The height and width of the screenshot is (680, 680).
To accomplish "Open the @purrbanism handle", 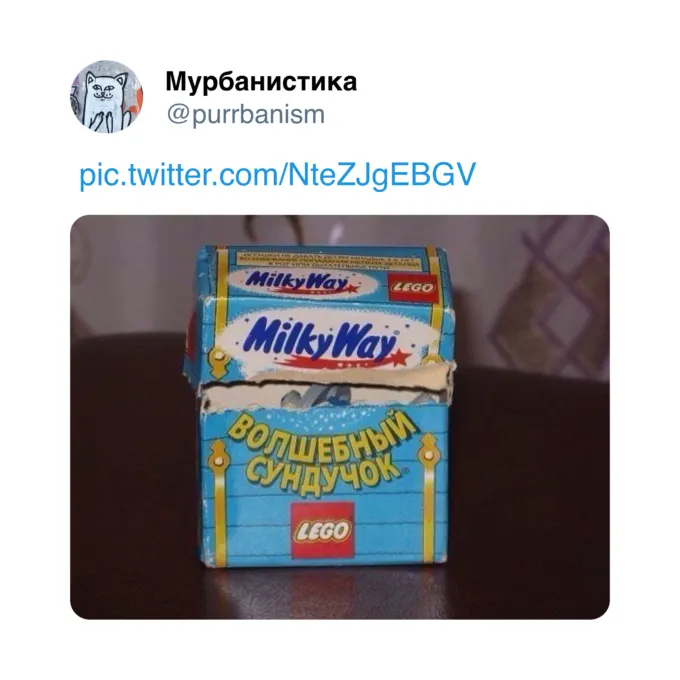I will [245, 114].
